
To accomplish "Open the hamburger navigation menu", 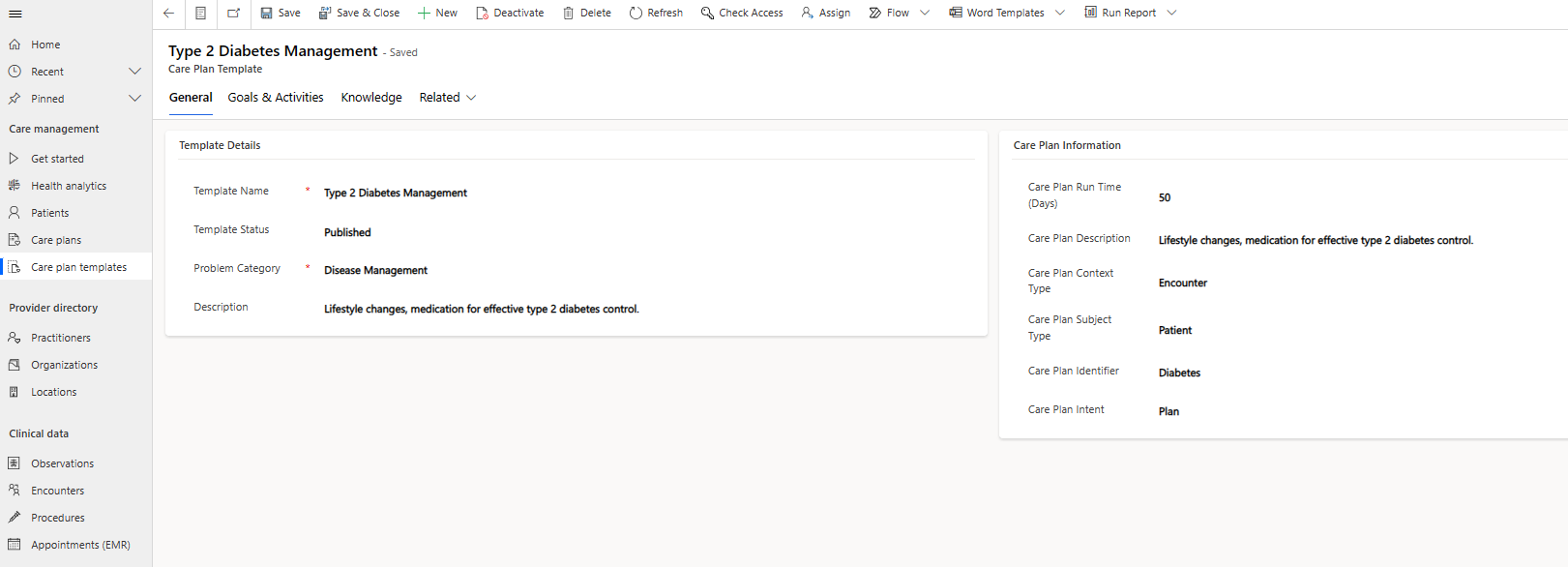I will [x=15, y=14].
